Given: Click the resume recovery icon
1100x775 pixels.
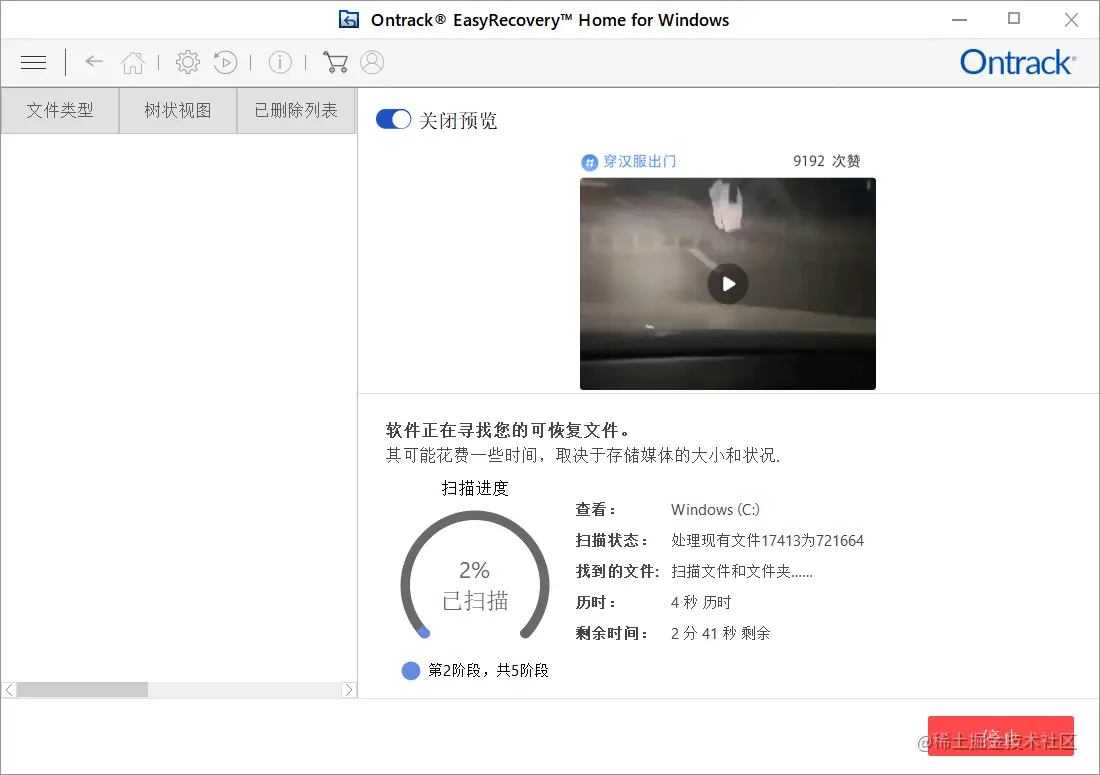Looking at the screenshot, I should 225,62.
